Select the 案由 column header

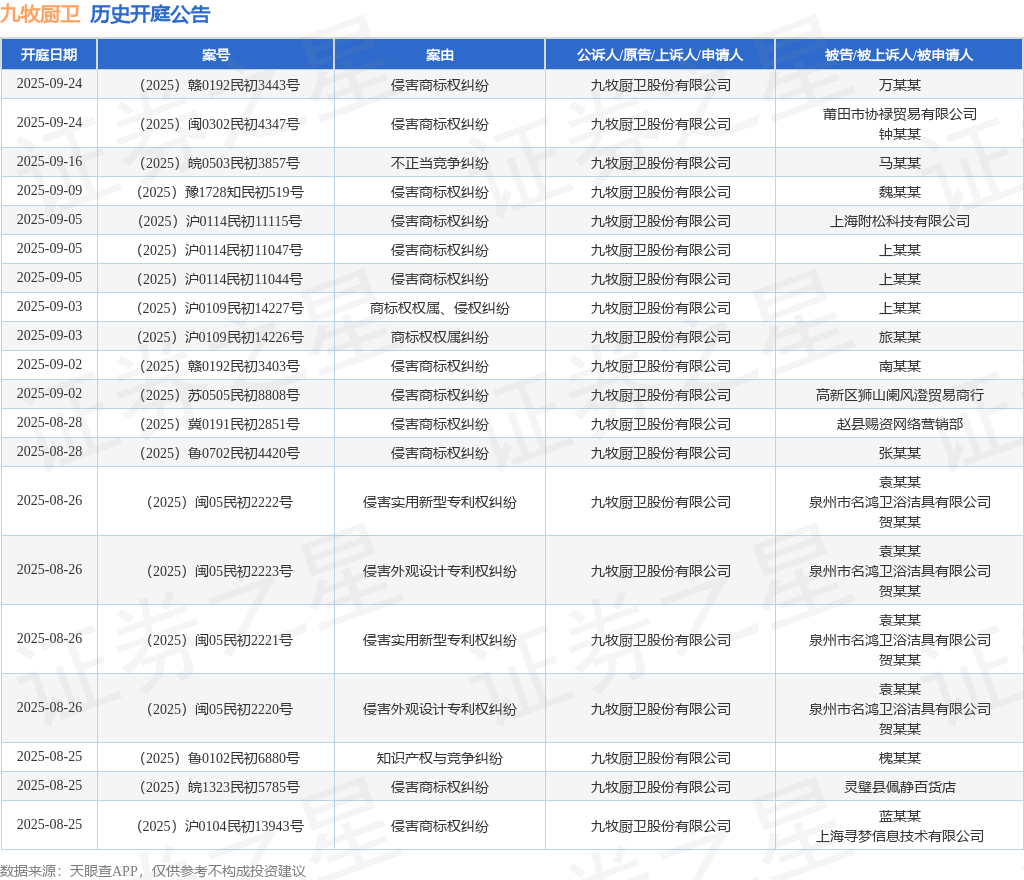pyautogui.click(x=440, y=55)
